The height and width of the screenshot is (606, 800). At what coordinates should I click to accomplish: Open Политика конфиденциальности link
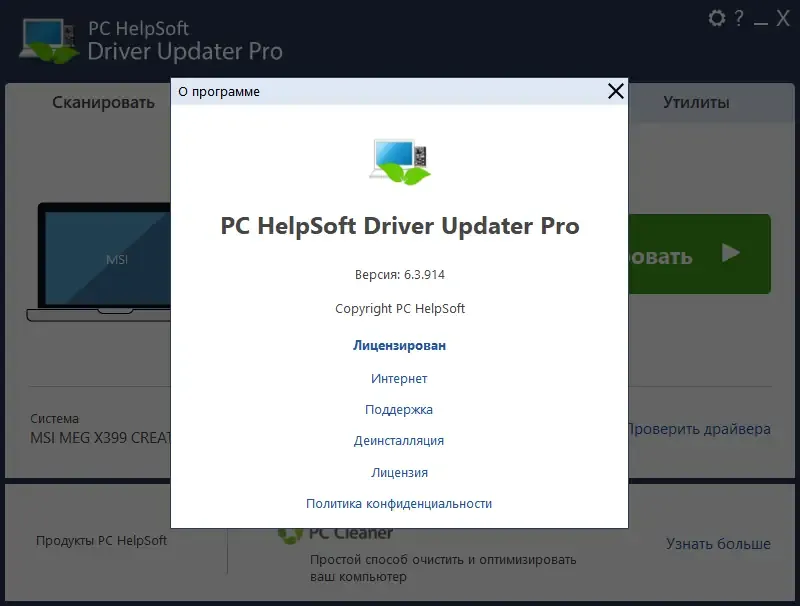pyautogui.click(x=399, y=503)
